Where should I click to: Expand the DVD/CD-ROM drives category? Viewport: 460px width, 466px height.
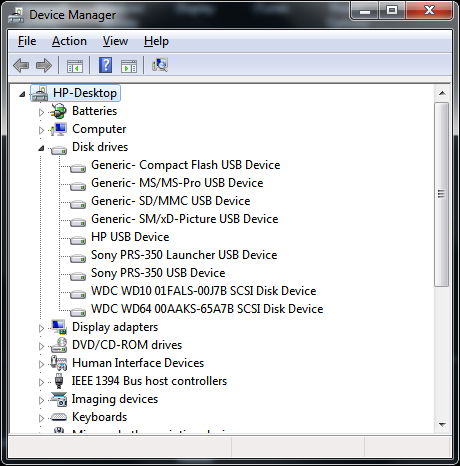point(41,346)
